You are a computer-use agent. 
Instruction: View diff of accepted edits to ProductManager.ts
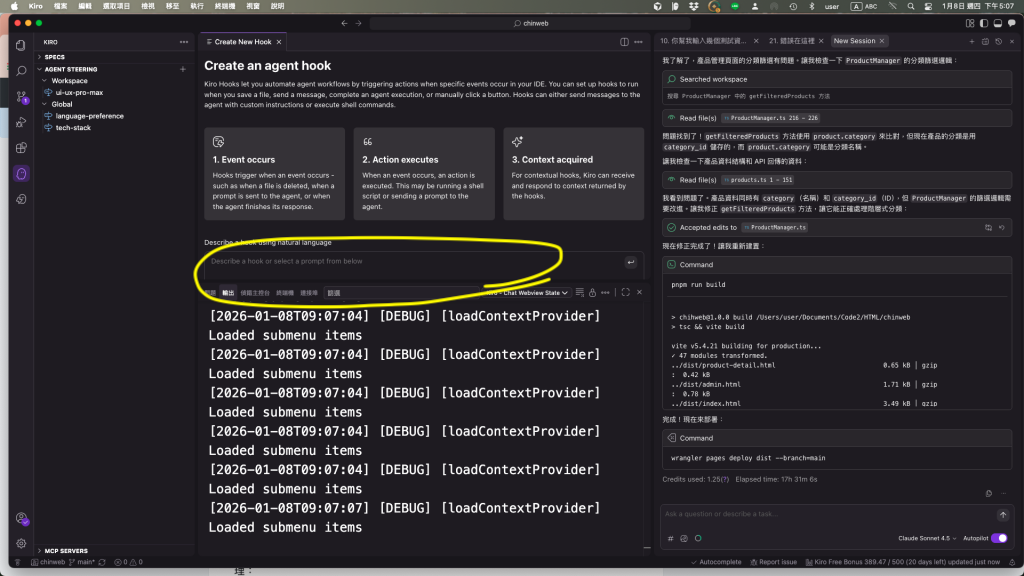coord(988,227)
